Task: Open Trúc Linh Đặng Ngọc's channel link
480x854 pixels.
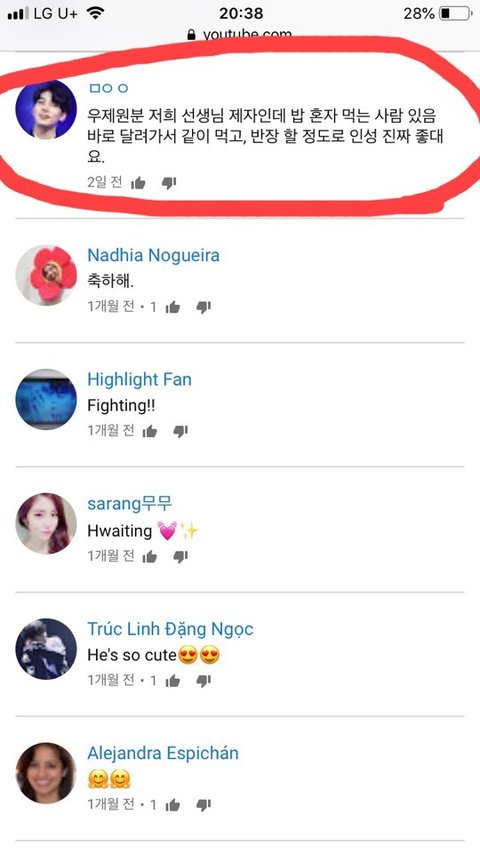Action: pyautogui.click(x=171, y=629)
